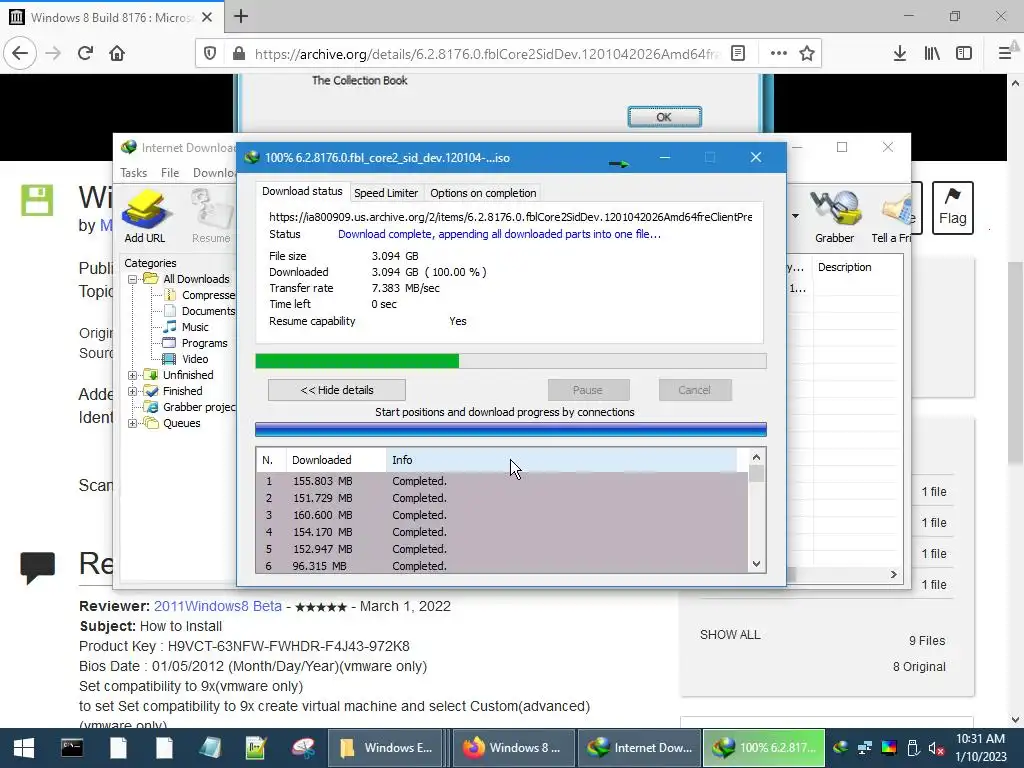Open the Tasks menu in IDM
The height and width of the screenshot is (768, 1024).
[x=133, y=172]
